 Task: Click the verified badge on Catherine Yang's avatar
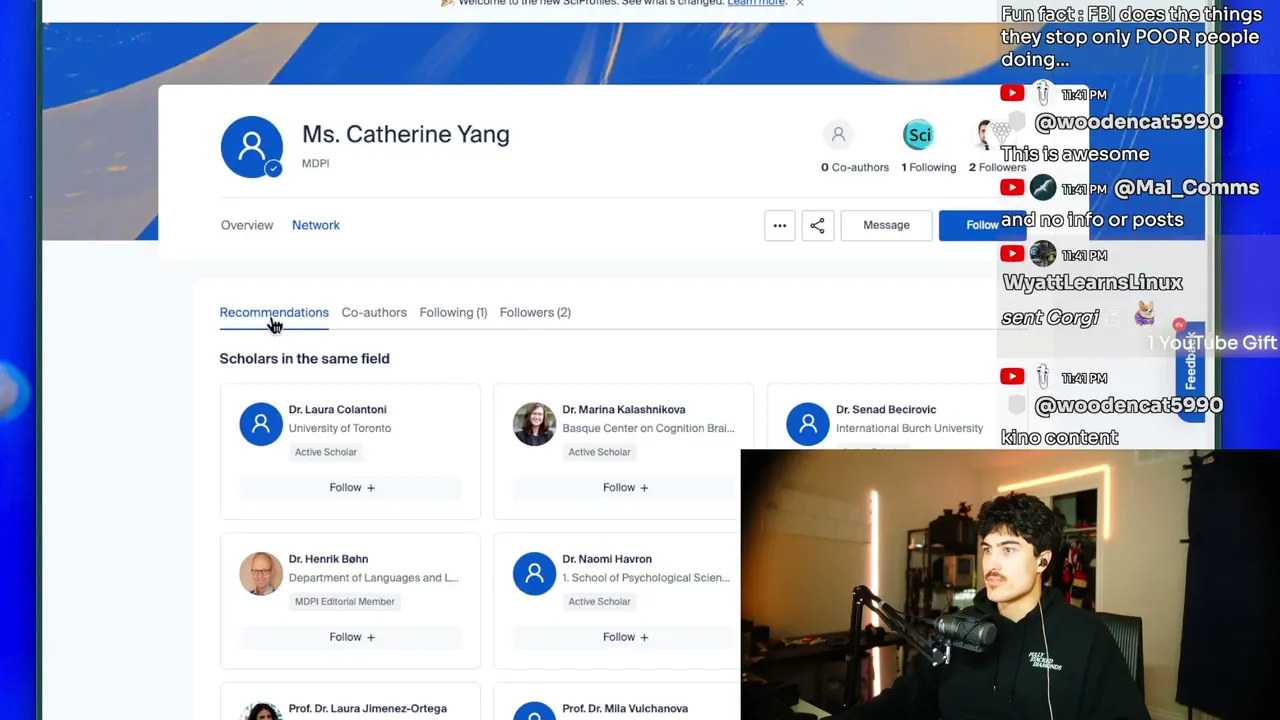coord(273,169)
